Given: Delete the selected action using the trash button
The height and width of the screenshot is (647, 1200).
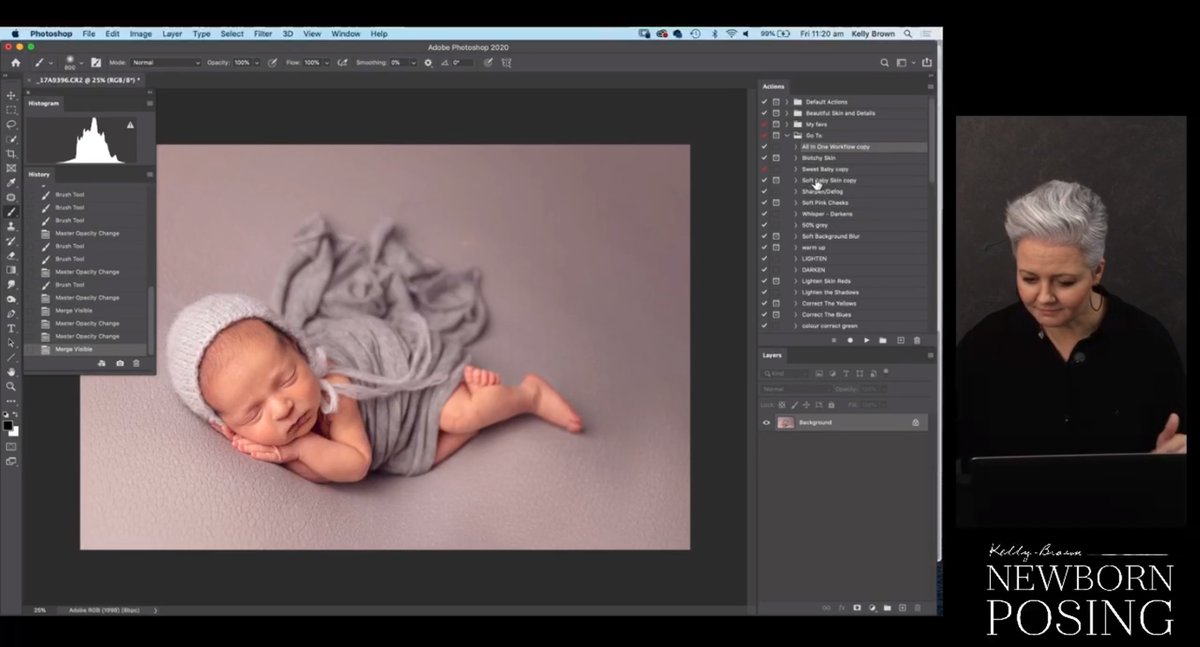Looking at the screenshot, I should click(917, 340).
